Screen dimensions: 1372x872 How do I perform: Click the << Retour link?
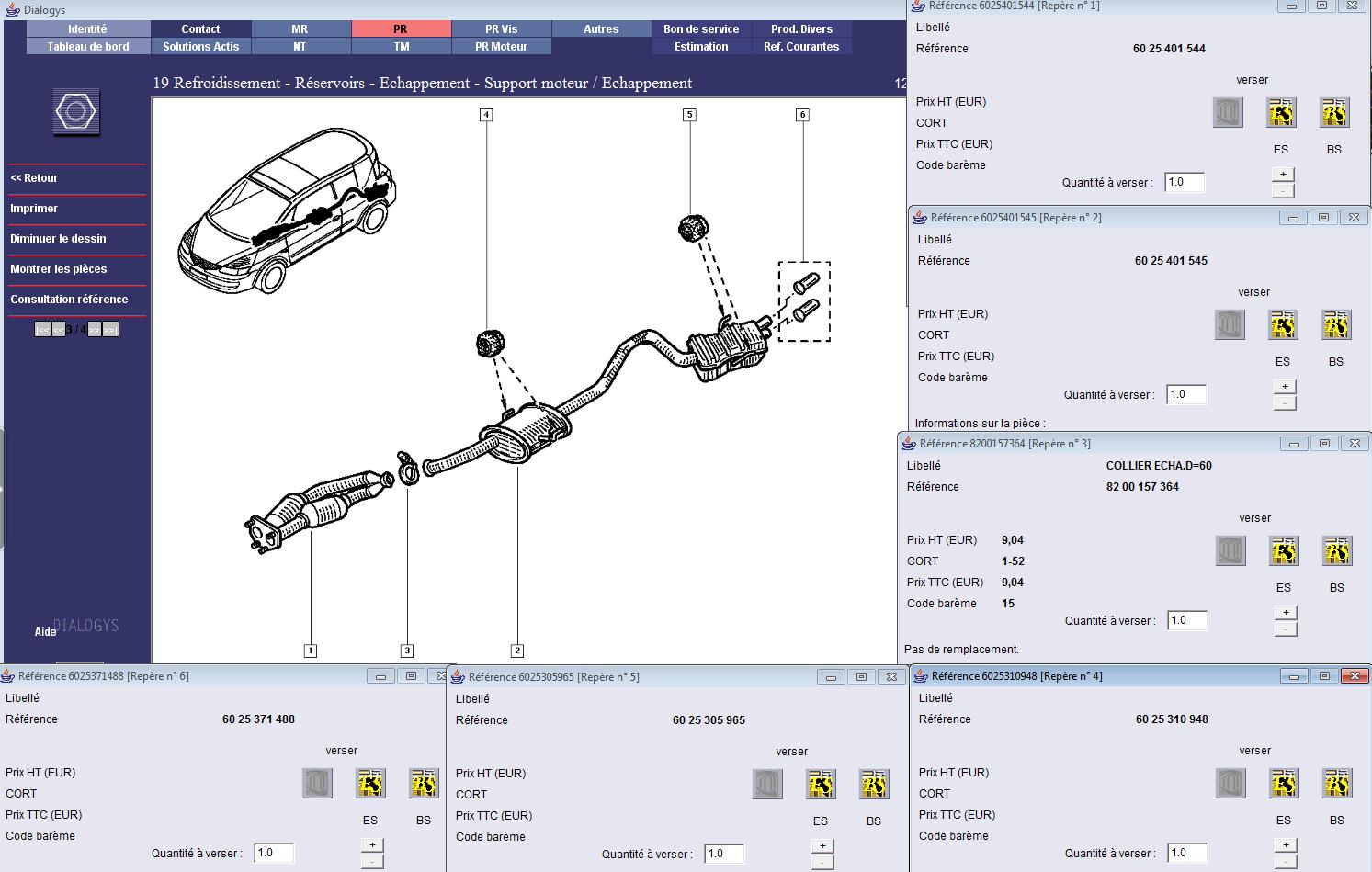click(34, 178)
